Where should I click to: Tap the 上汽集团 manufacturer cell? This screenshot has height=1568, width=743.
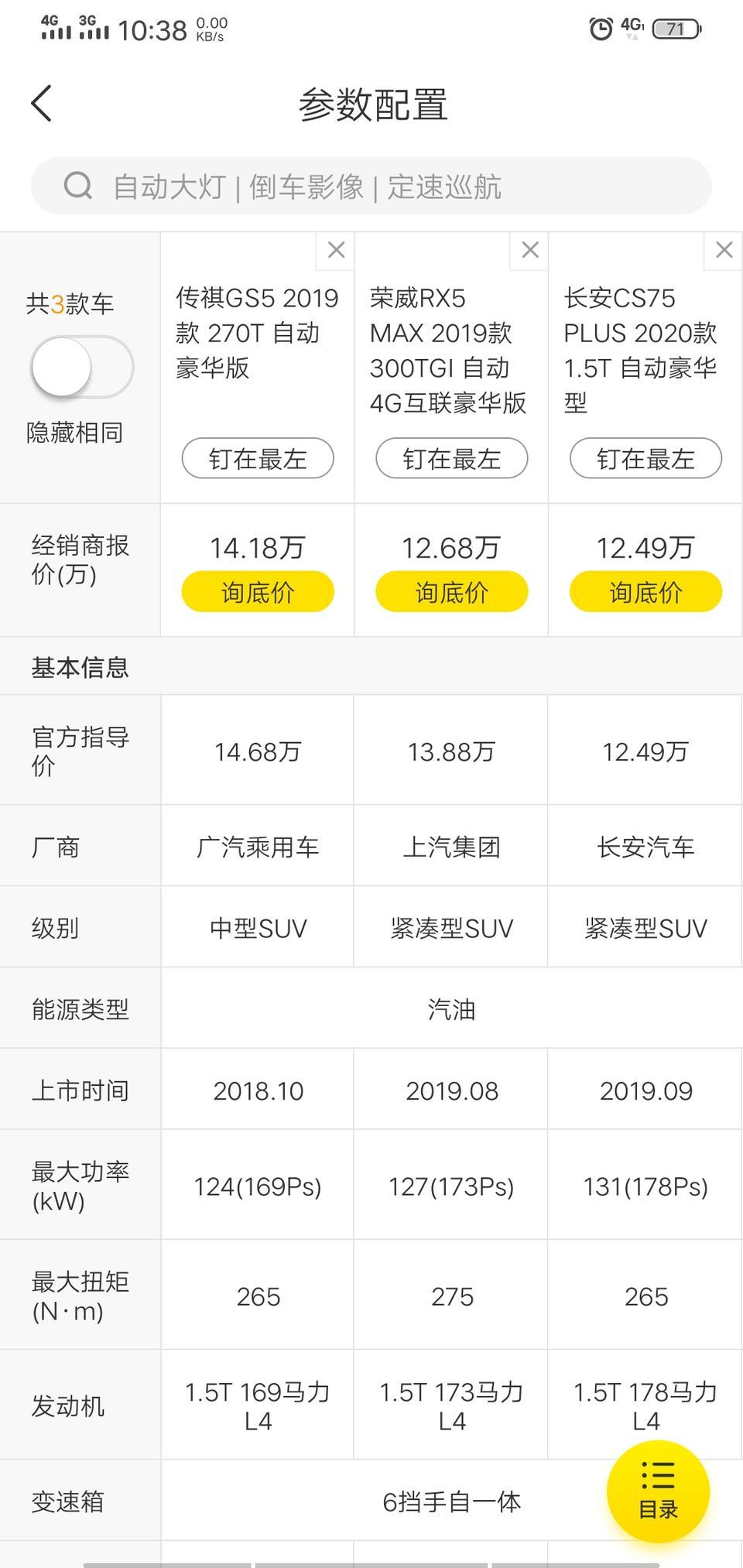[x=452, y=847]
